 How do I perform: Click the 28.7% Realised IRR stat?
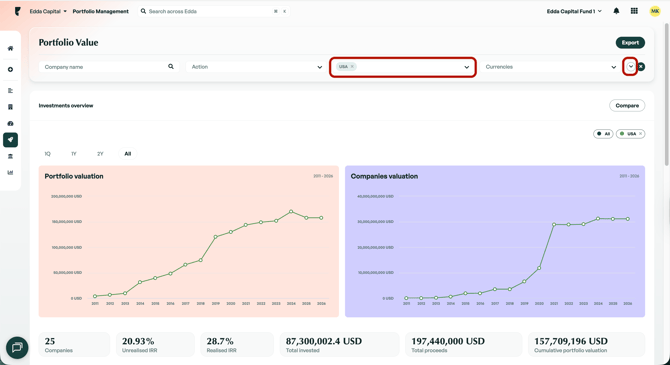237,345
